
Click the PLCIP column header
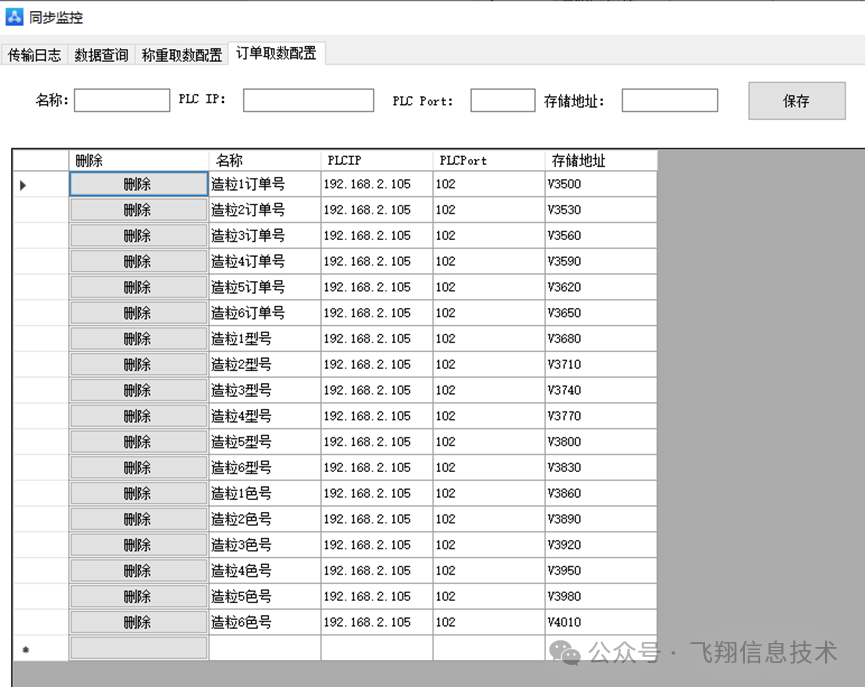[x=377, y=161]
